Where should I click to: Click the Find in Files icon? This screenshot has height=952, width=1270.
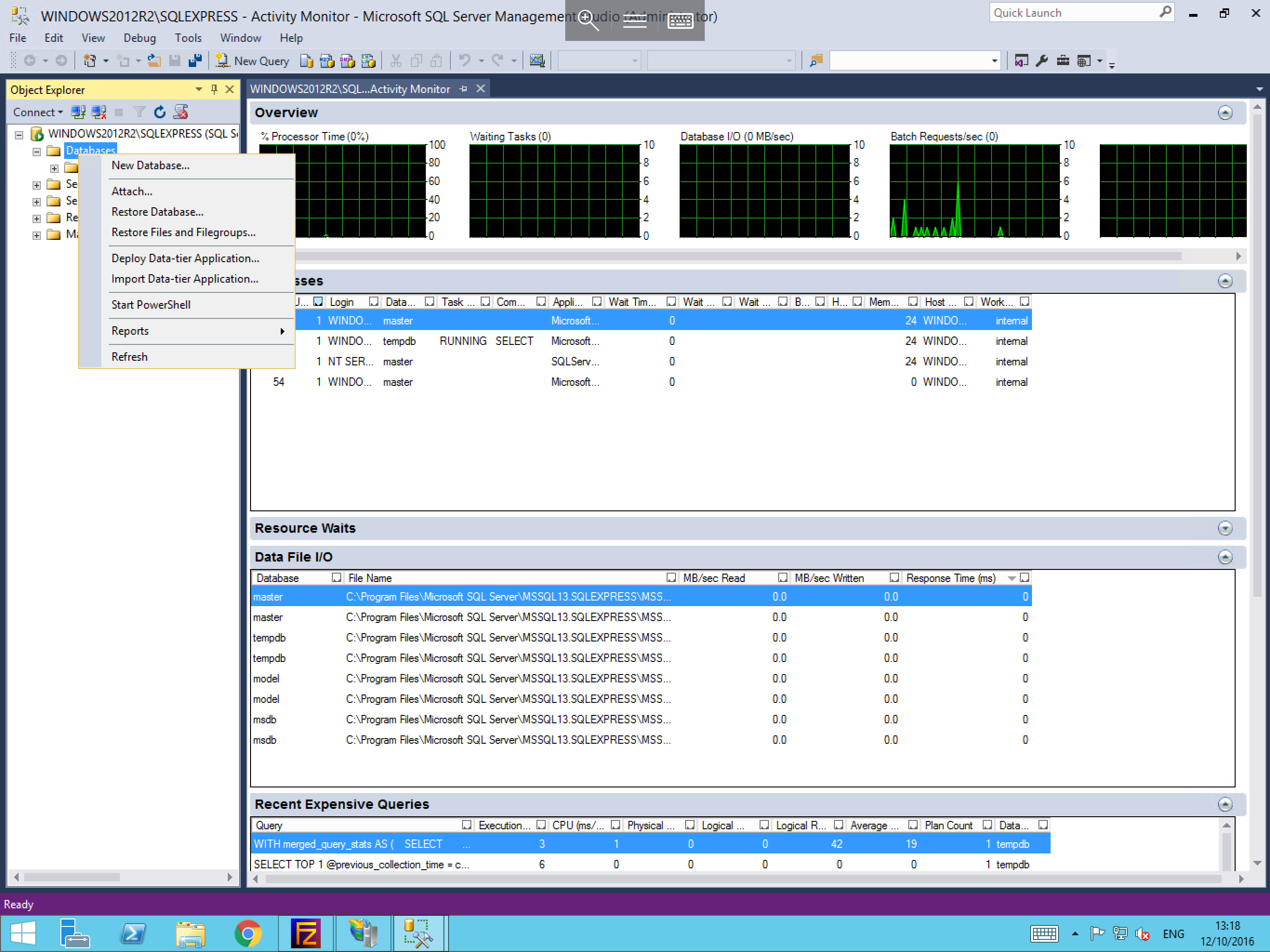click(816, 61)
